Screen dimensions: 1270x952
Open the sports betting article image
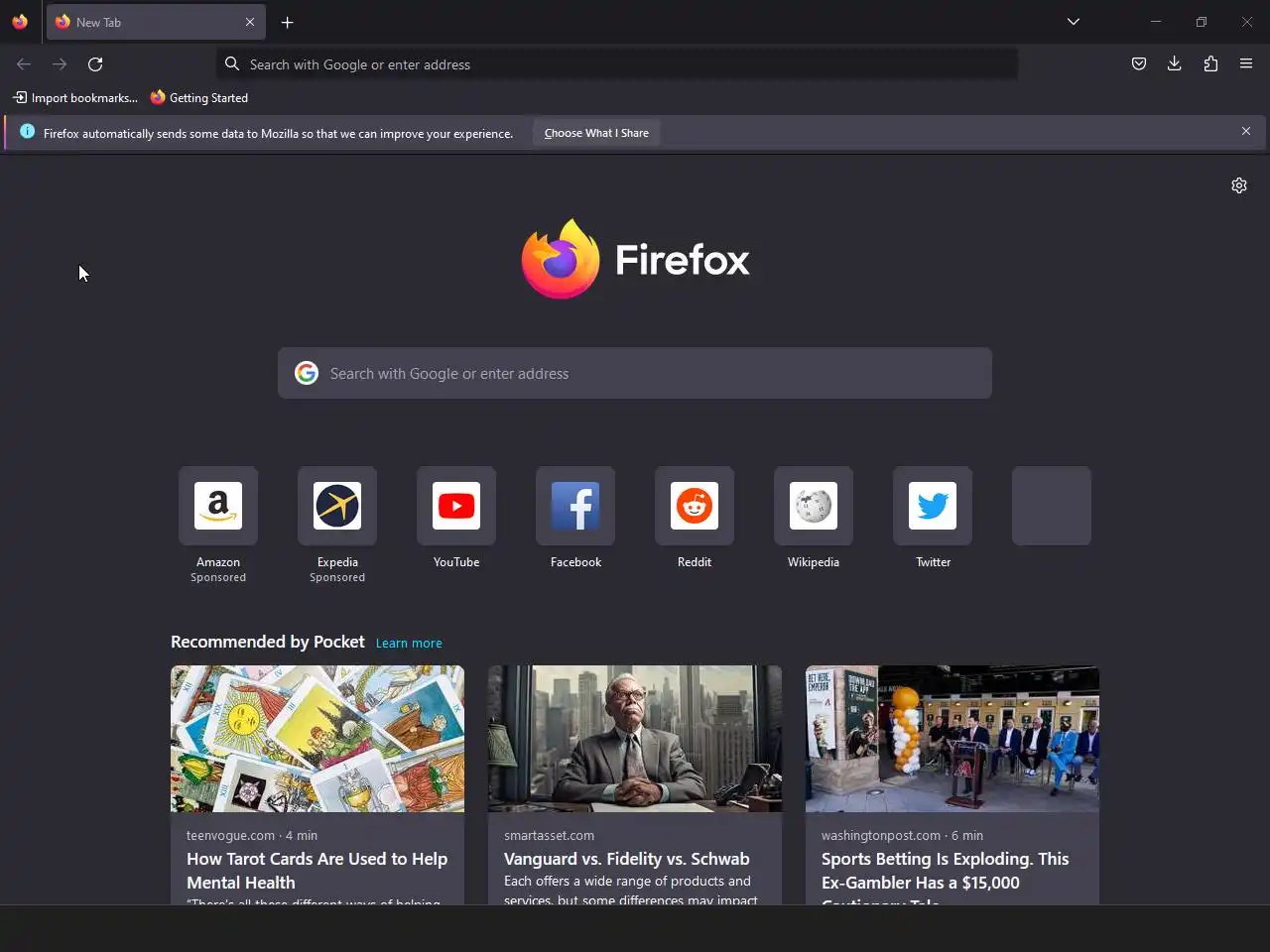click(952, 739)
